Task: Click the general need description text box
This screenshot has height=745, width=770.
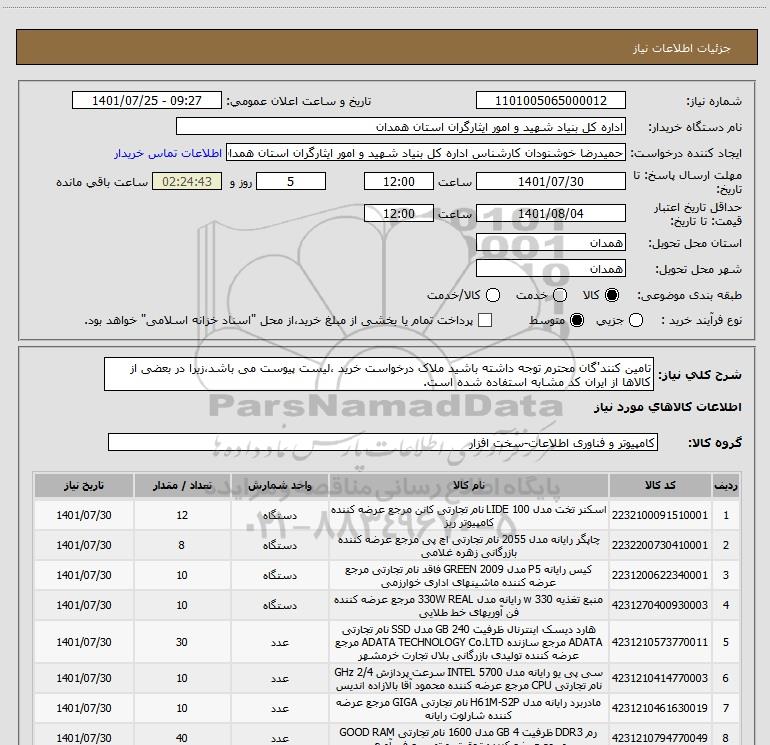Action: (x=379, y=375)
